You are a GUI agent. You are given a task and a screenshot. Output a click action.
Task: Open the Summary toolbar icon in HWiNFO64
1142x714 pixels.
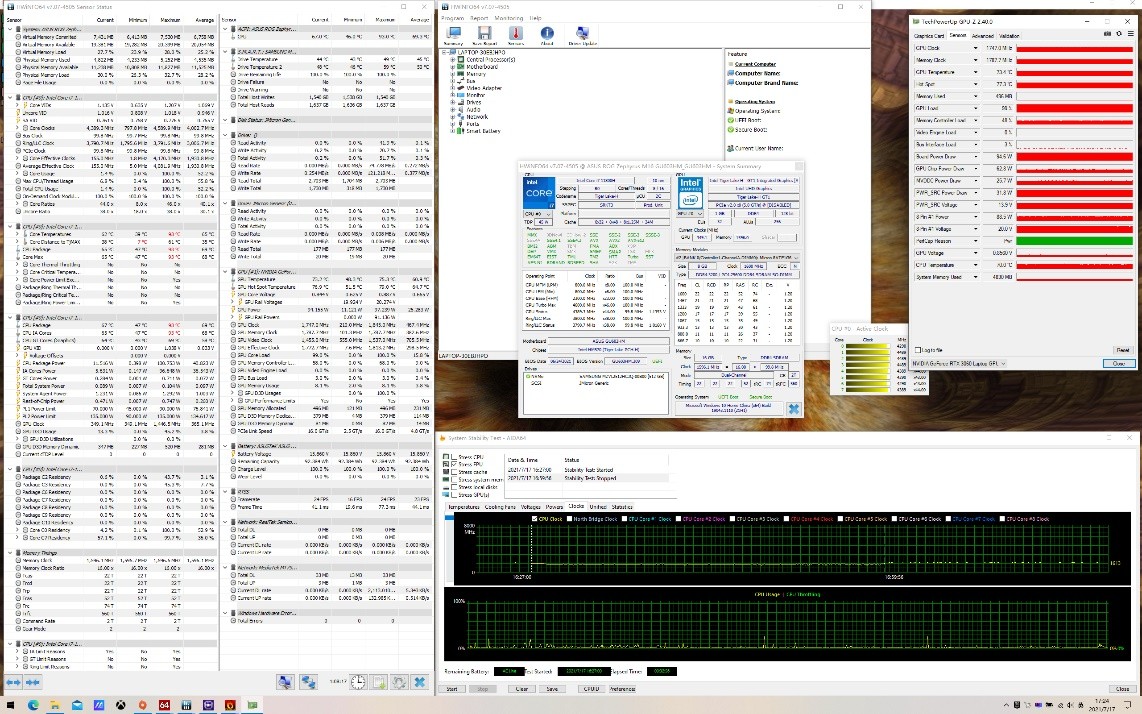453,34
